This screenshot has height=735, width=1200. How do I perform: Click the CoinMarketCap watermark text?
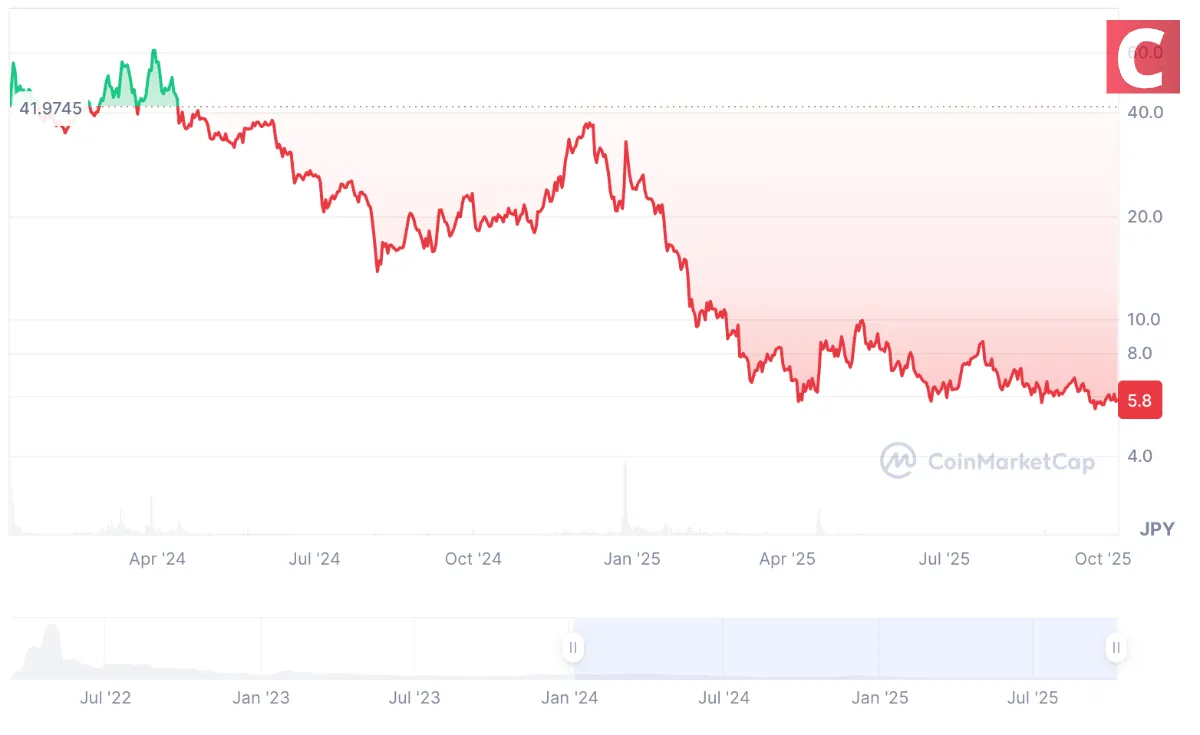[x=1011, y=461]
